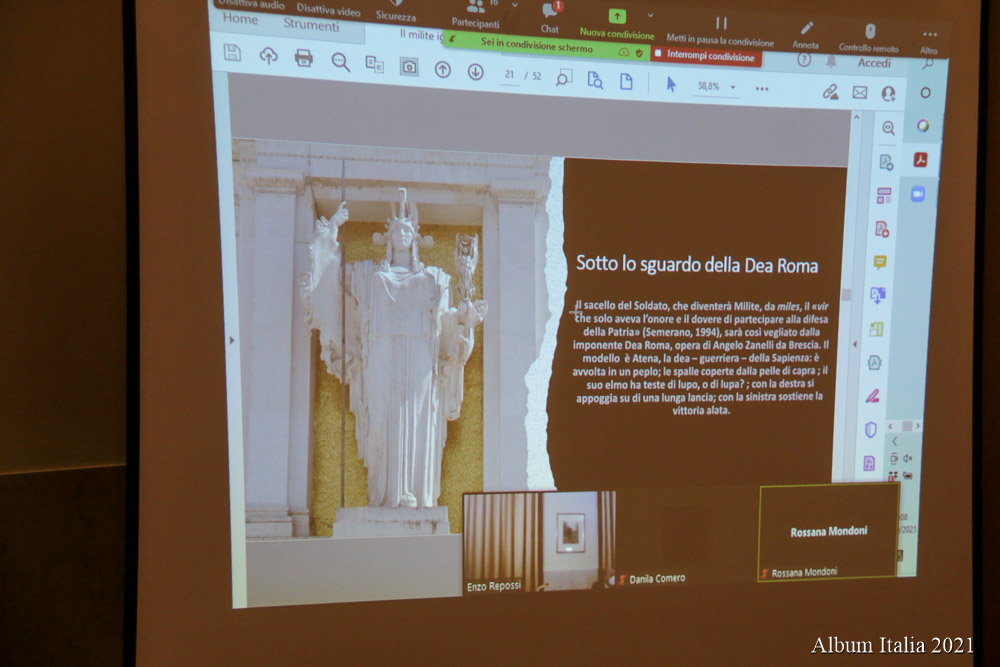Open the find text magnifier tool

(x=341, y=62)
